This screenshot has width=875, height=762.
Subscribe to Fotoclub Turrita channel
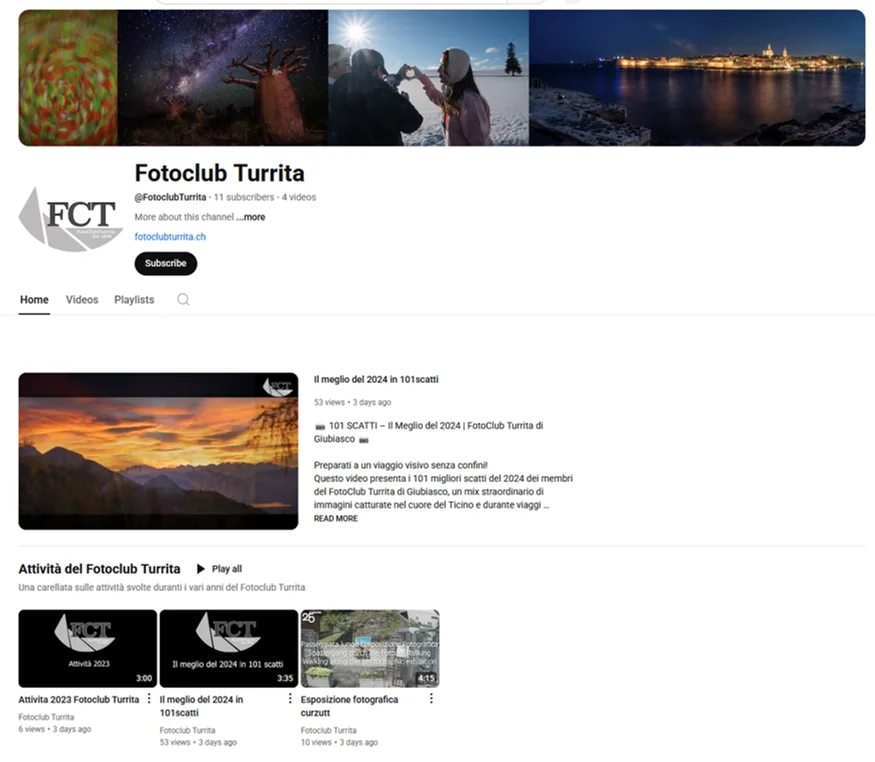[166, 263]
